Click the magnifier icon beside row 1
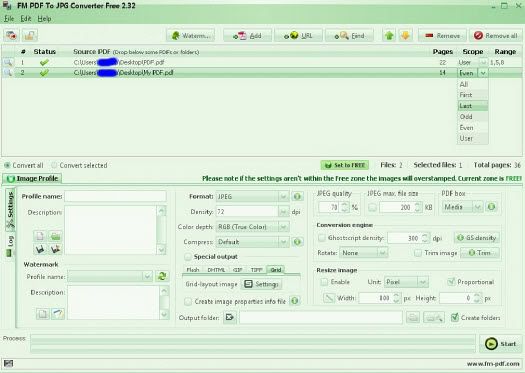The width and height of the screenshot is (525, 373). [8, 62]
